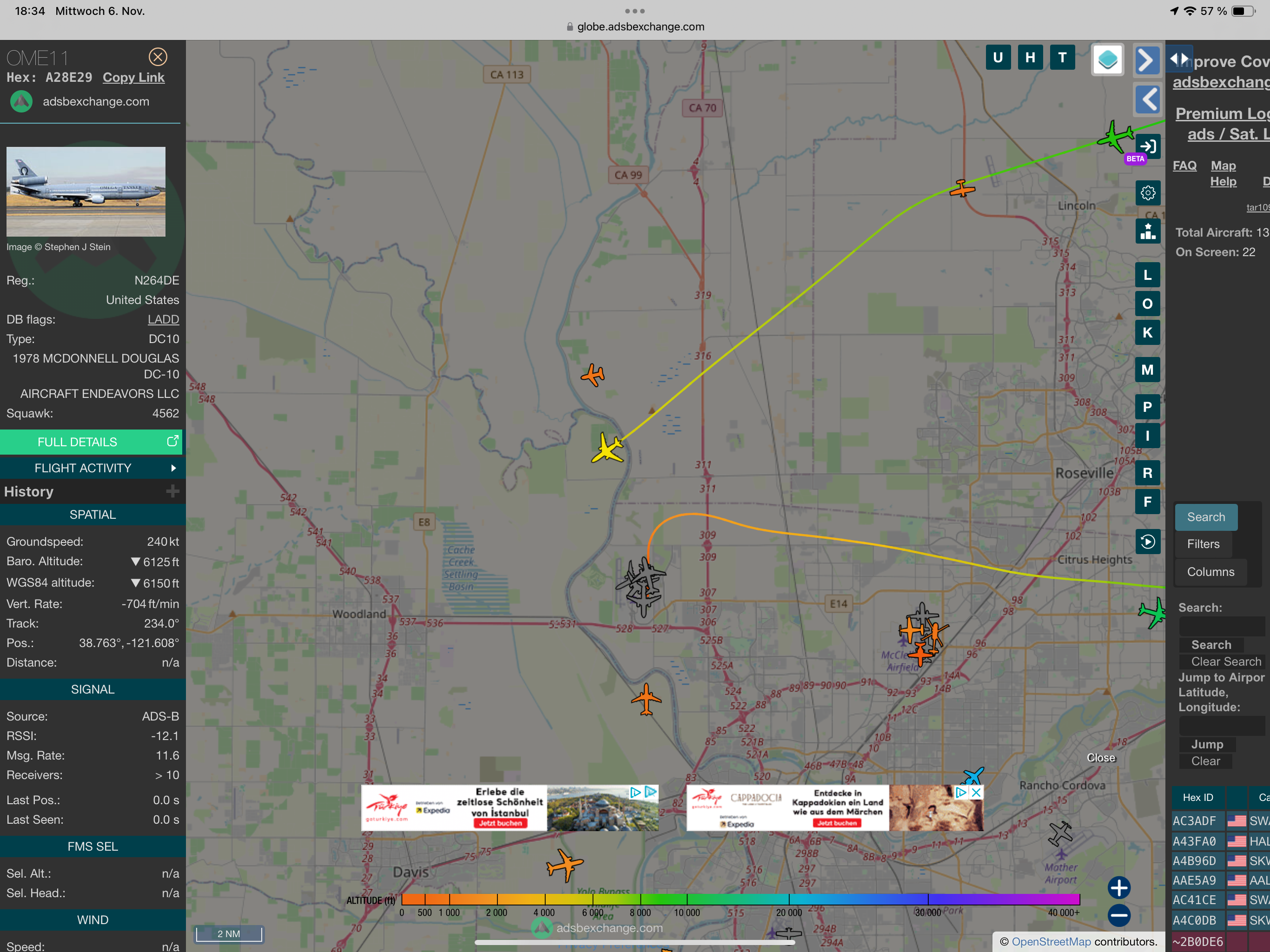Click the login arrow icon with BETA badge
The image size is (1270, 952).
point(1147,146)
